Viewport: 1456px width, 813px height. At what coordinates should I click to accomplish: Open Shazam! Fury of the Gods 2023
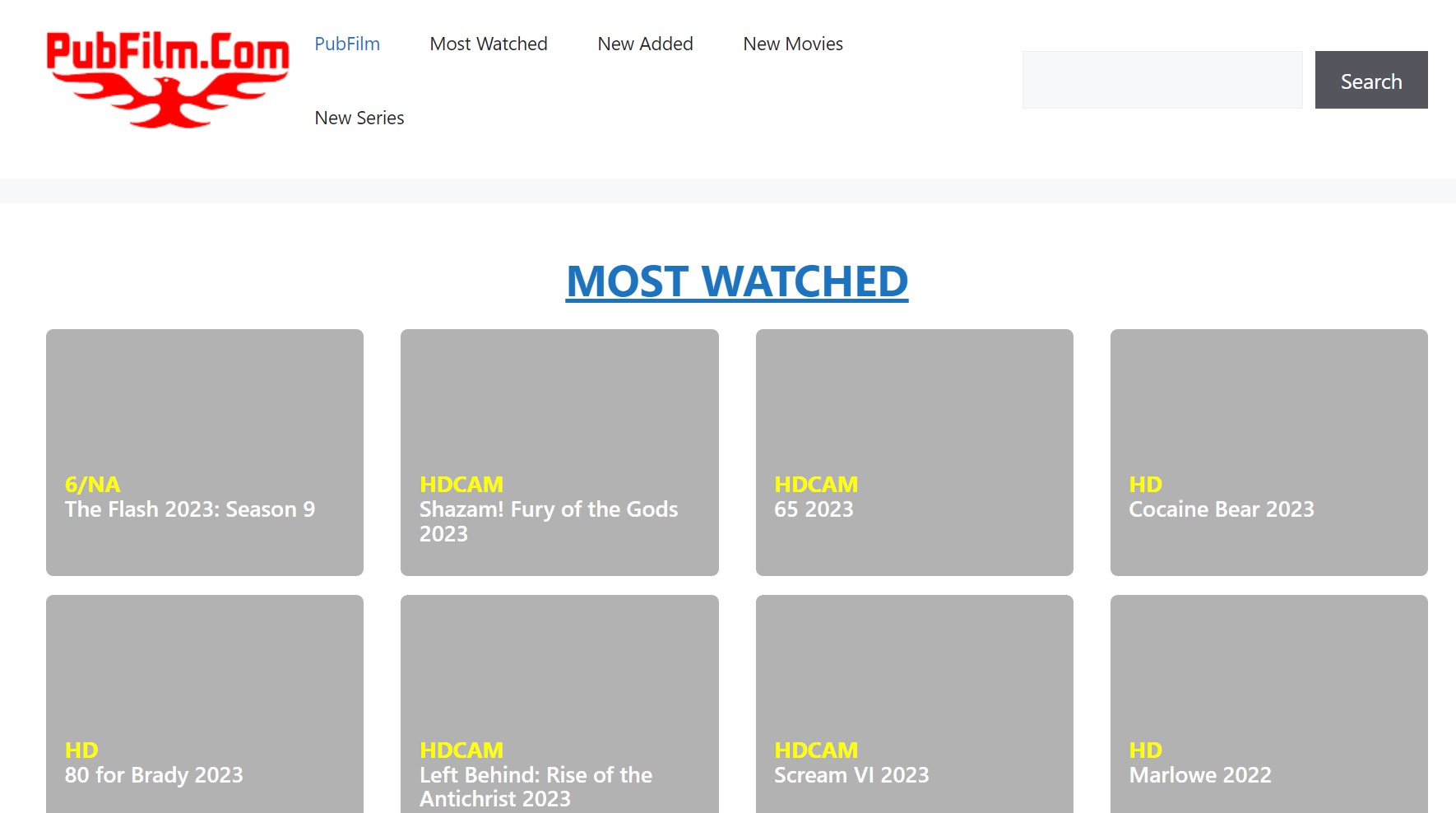pyautogui.click(x=559, y=453)
